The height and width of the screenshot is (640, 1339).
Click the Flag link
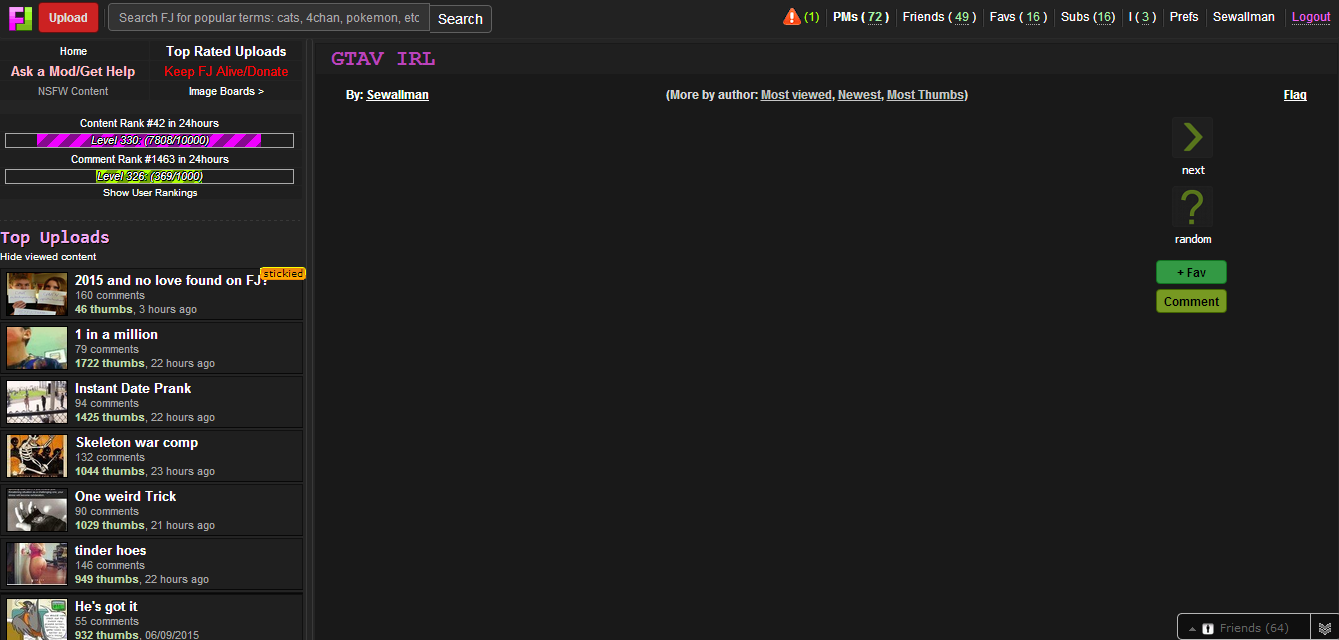(x=1295, y=95)
